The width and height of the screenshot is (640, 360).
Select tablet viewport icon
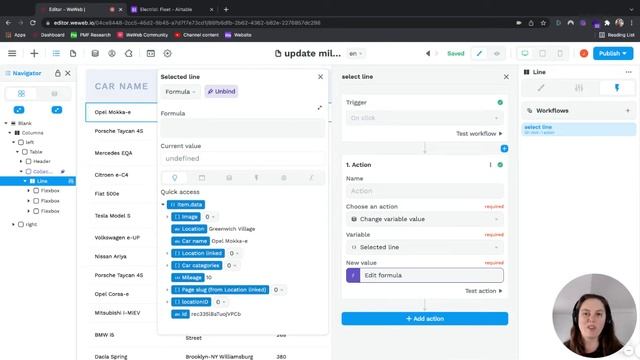[x=542, y=53]
